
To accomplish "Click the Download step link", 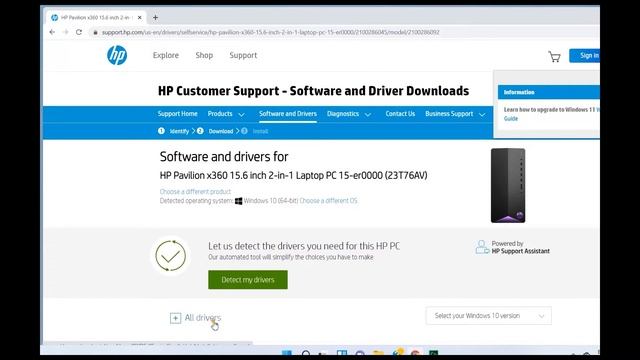I will tap(221, 131).
